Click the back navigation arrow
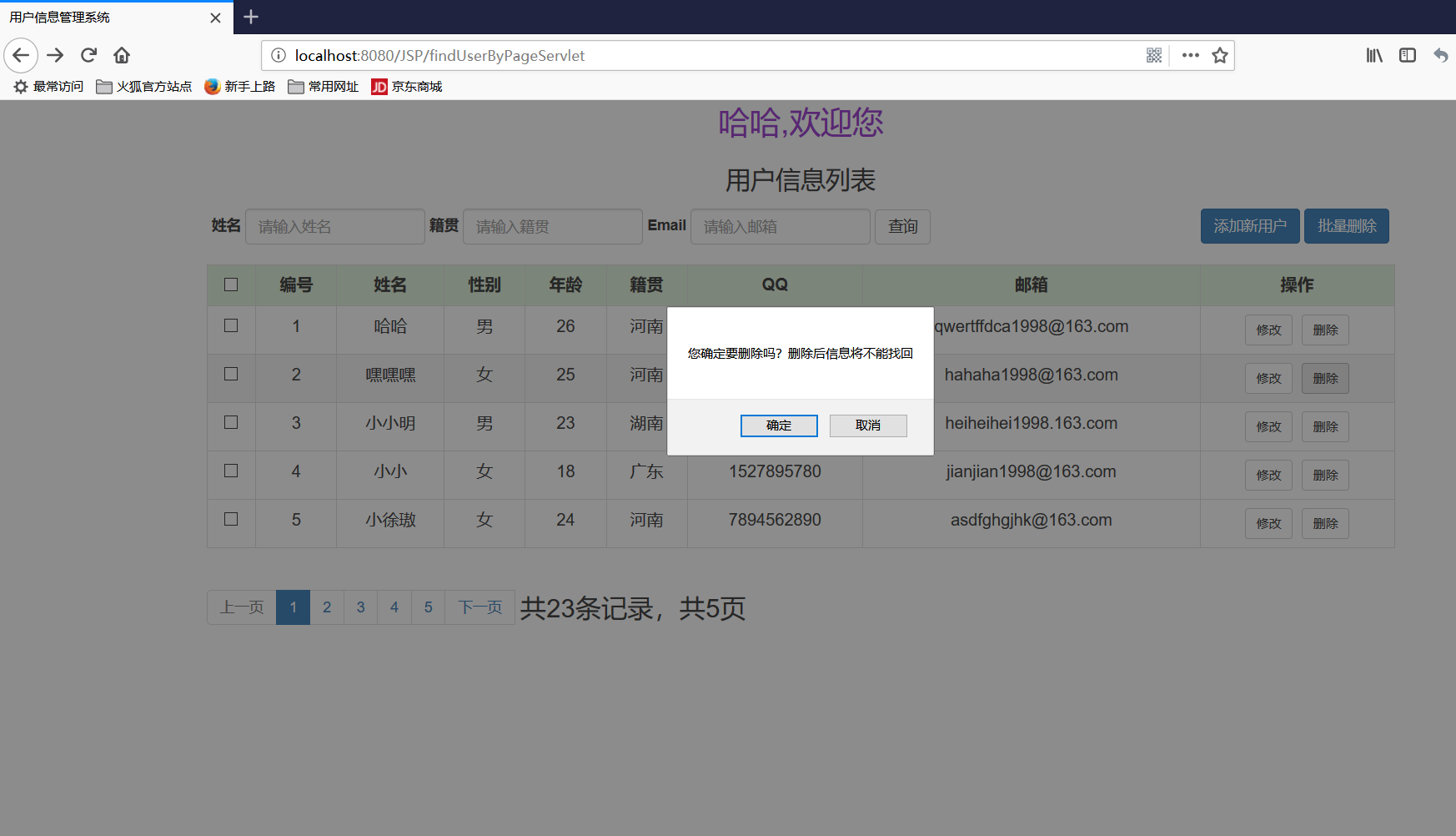This screenshot has height=836, width=1456. coord(21,55)
